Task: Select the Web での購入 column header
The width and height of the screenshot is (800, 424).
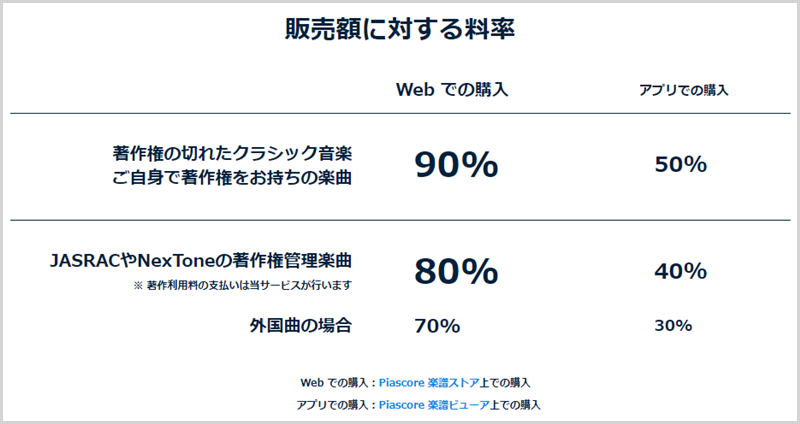Action: 452,89
